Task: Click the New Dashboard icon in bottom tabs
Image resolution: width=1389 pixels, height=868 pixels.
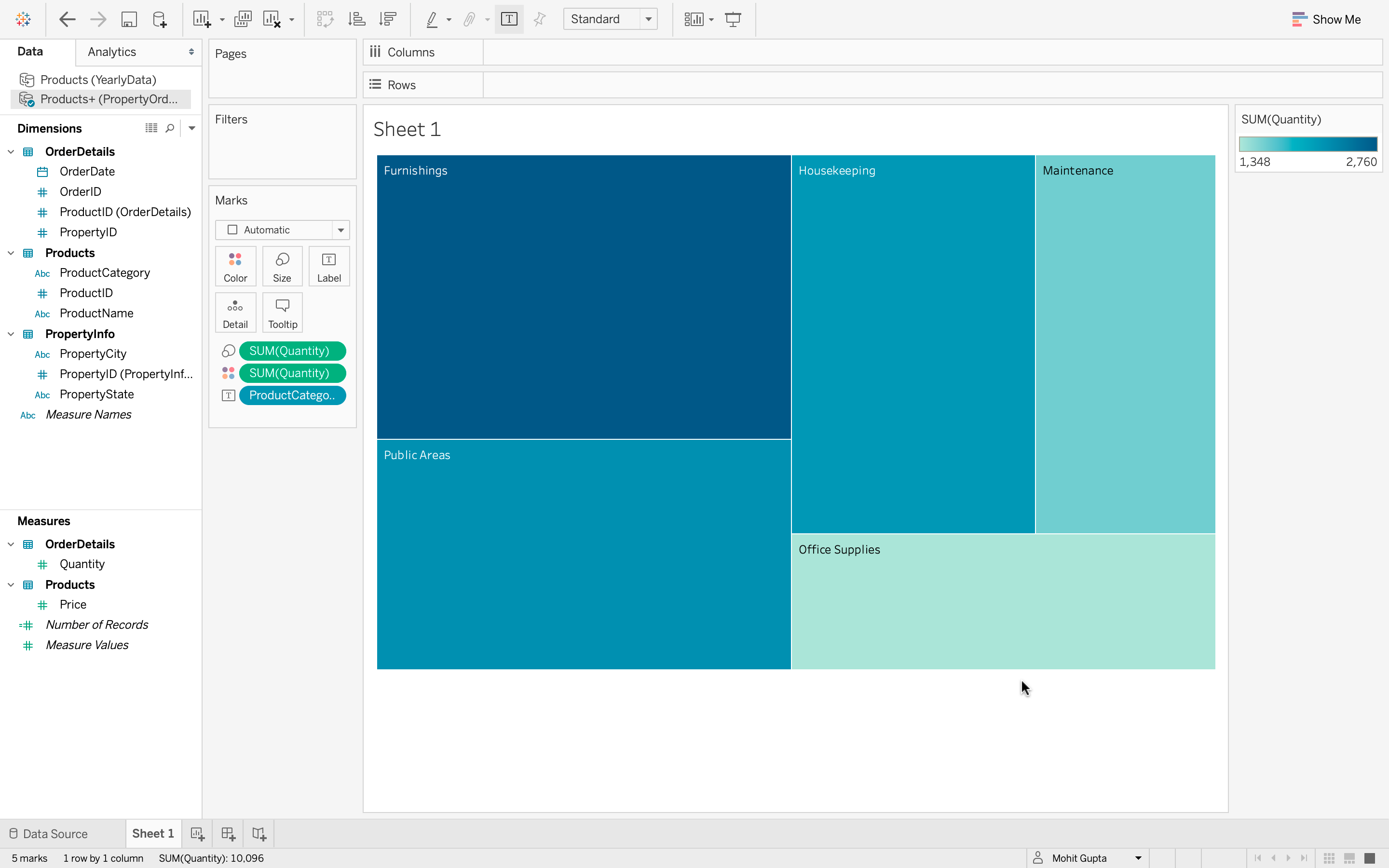Action: [228, 834]
